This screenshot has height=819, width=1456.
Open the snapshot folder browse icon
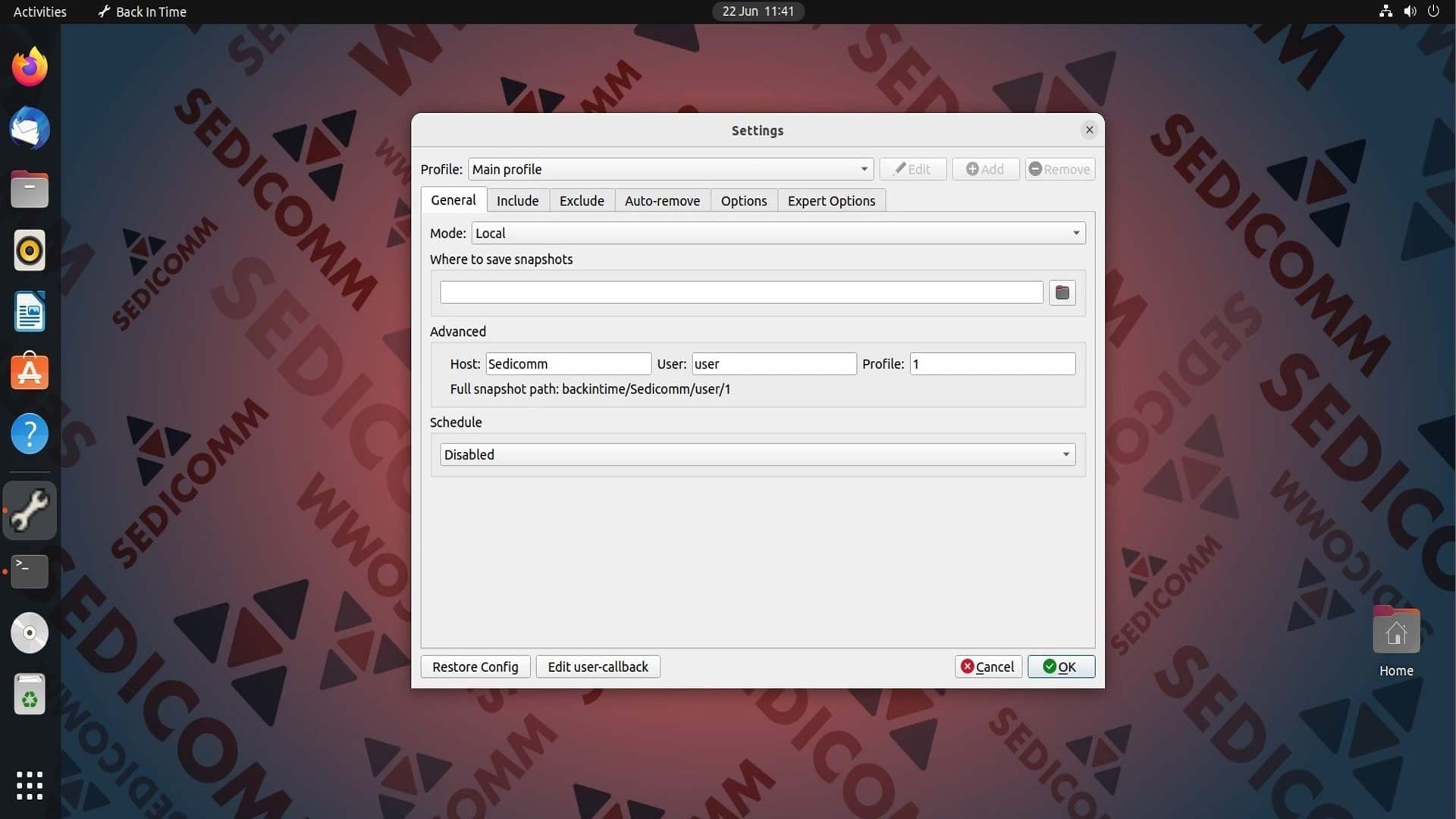coord(1062,293)
